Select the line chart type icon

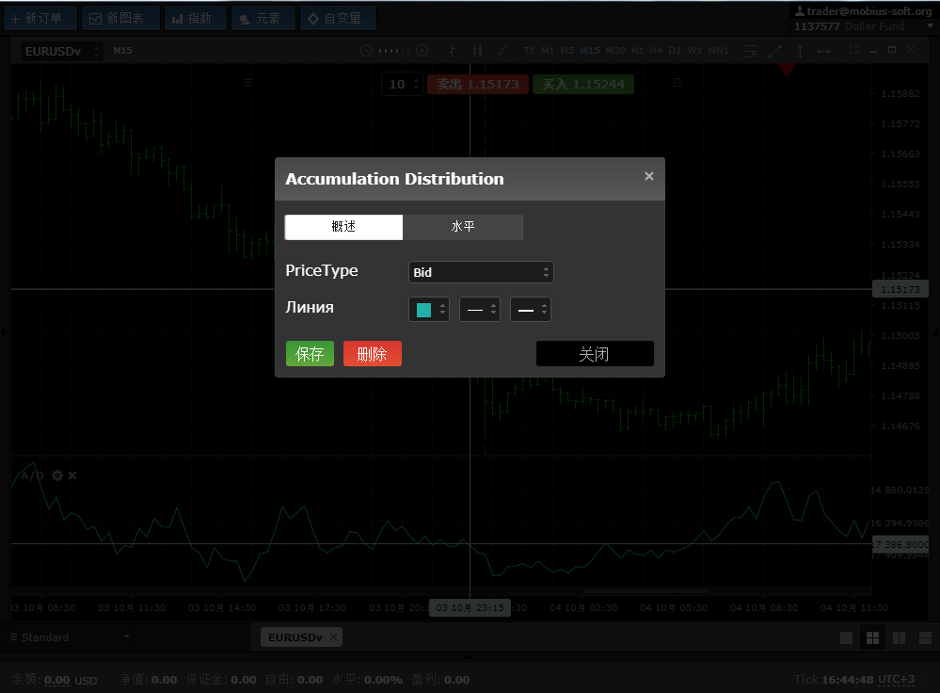point(502,50)
